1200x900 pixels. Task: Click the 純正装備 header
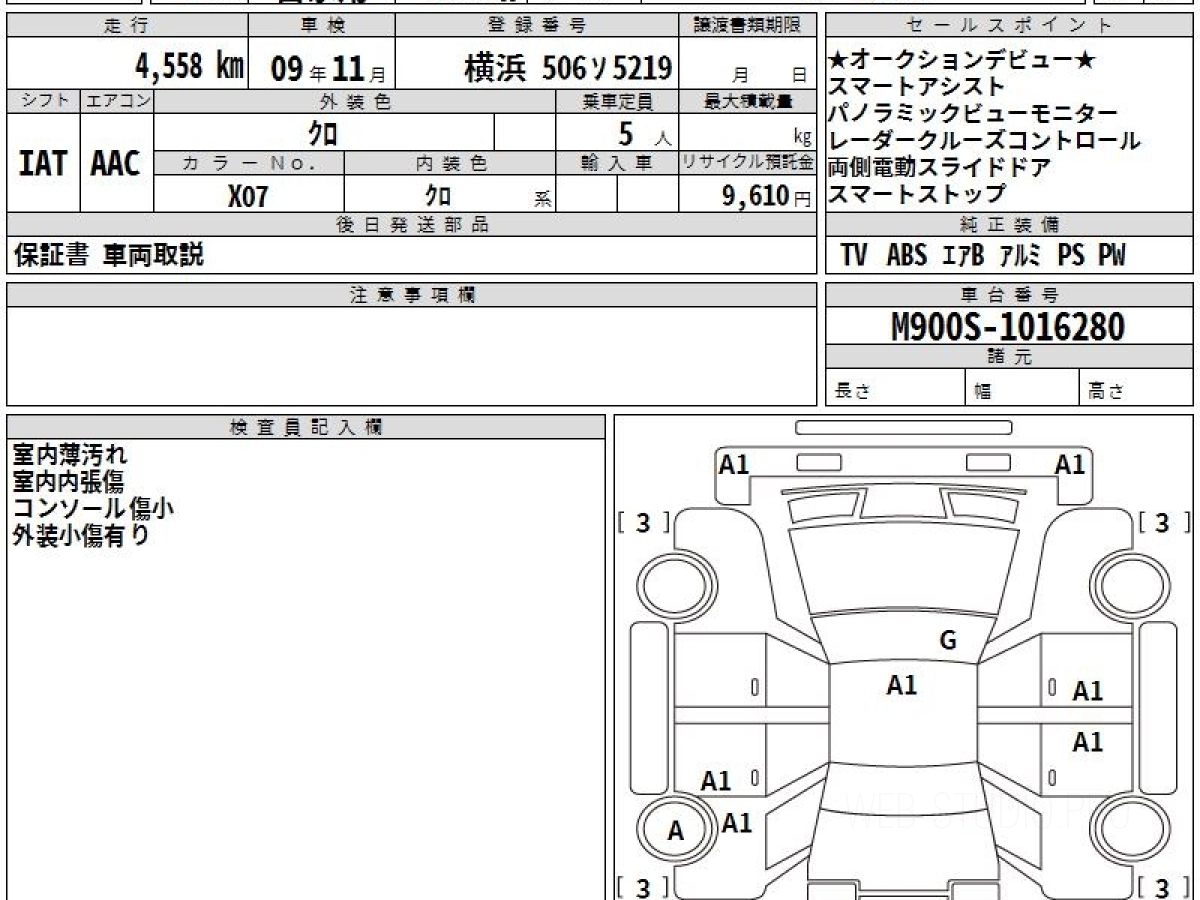coord(1009,225)
